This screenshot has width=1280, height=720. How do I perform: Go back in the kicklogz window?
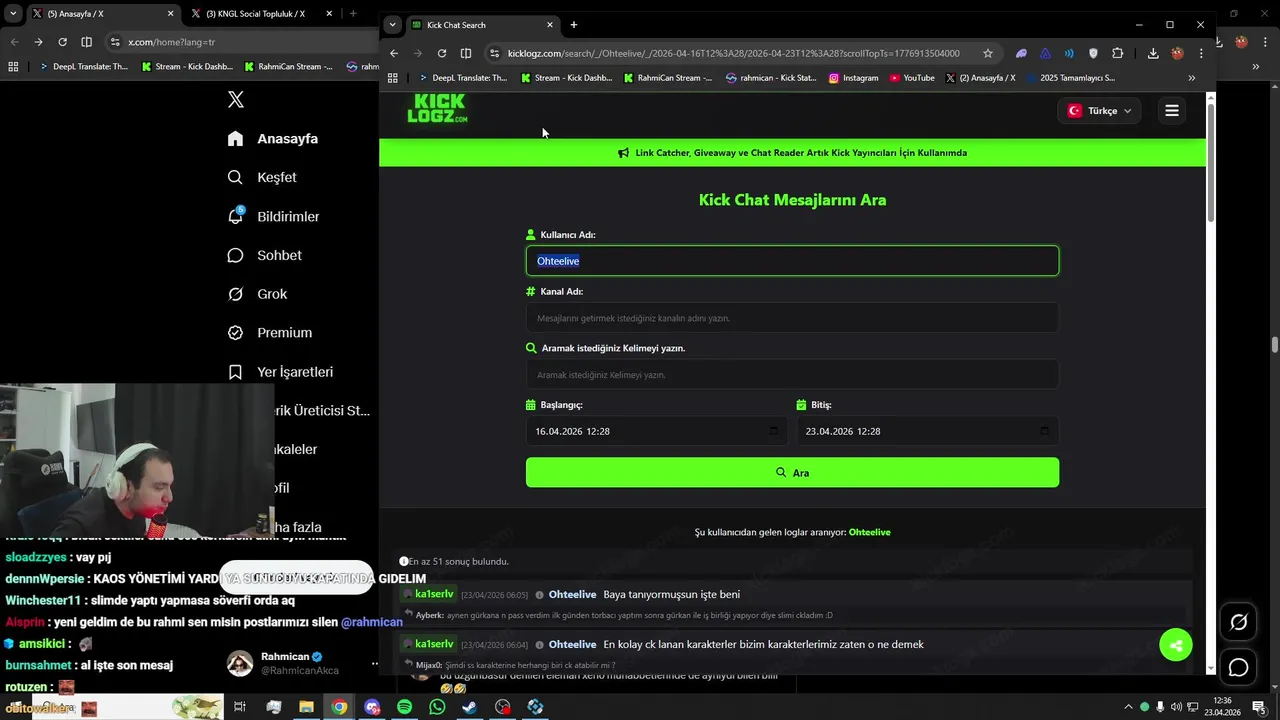tap(394, 53)
